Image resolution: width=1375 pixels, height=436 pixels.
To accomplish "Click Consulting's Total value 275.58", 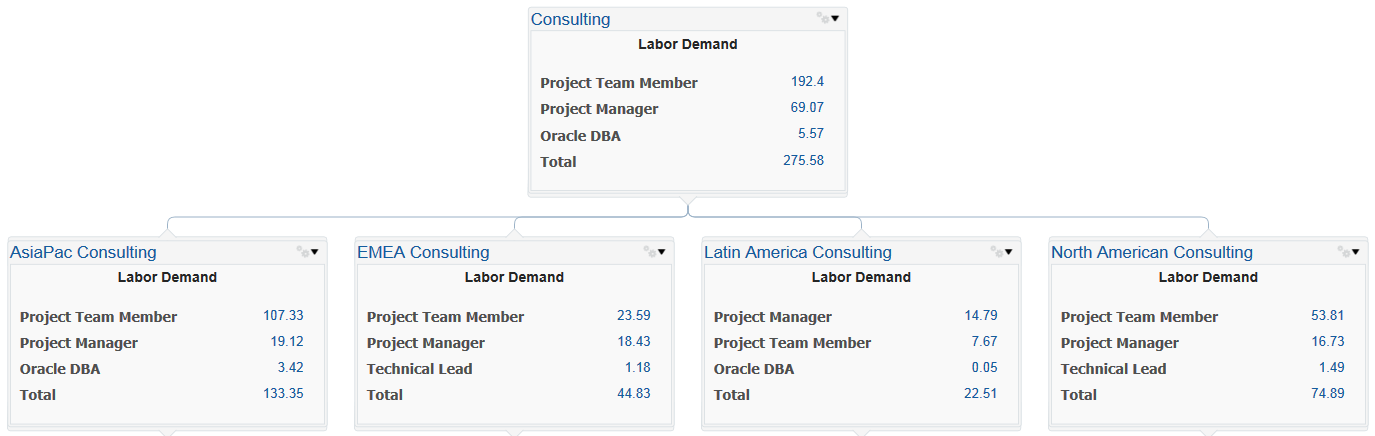I will coord(803,160).
